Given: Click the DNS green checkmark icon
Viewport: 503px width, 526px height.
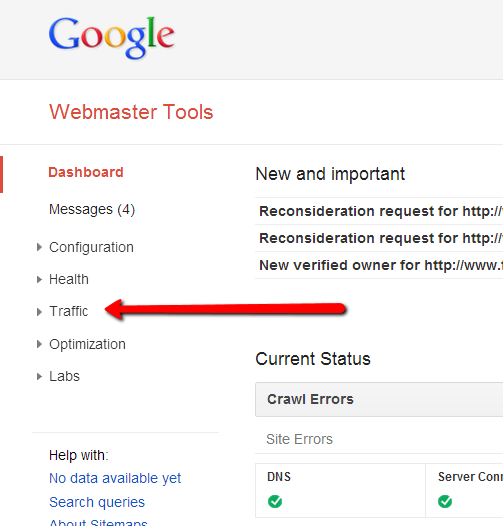Looking at the screenshot, I should pos(275,502).
